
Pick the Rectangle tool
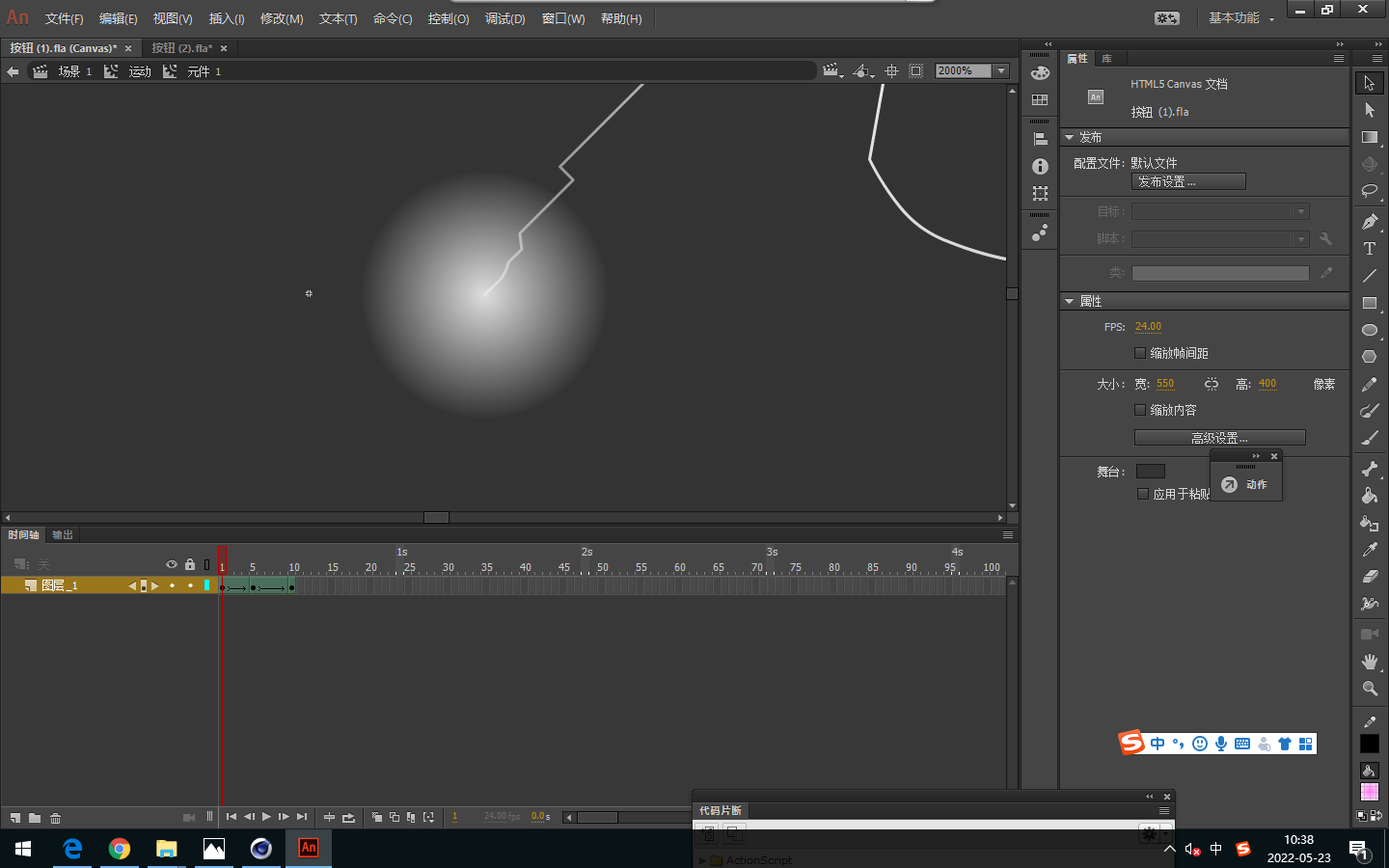(x=1369, y=303)
